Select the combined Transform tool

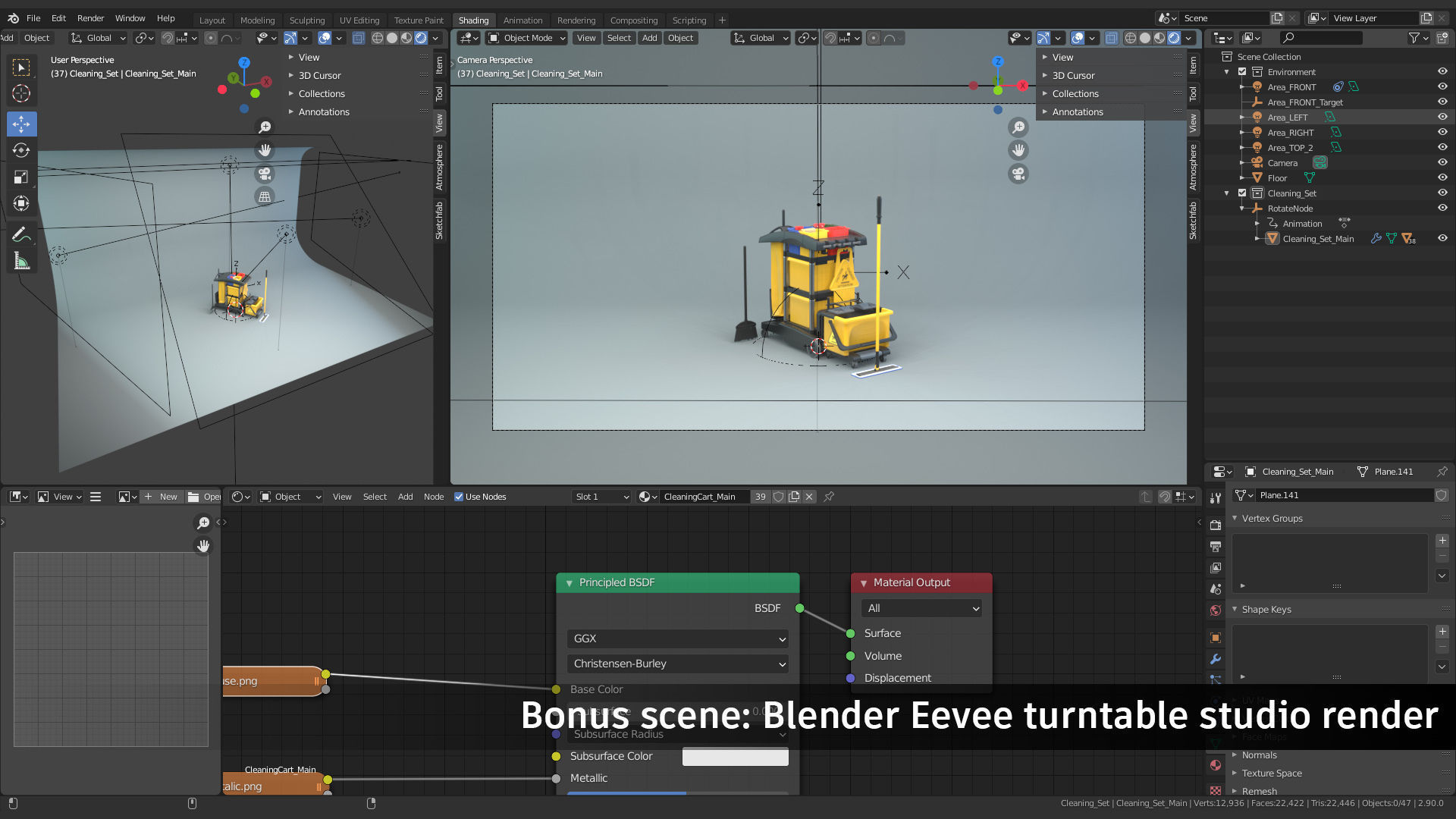pyautogui.click(x=21, y=203)
